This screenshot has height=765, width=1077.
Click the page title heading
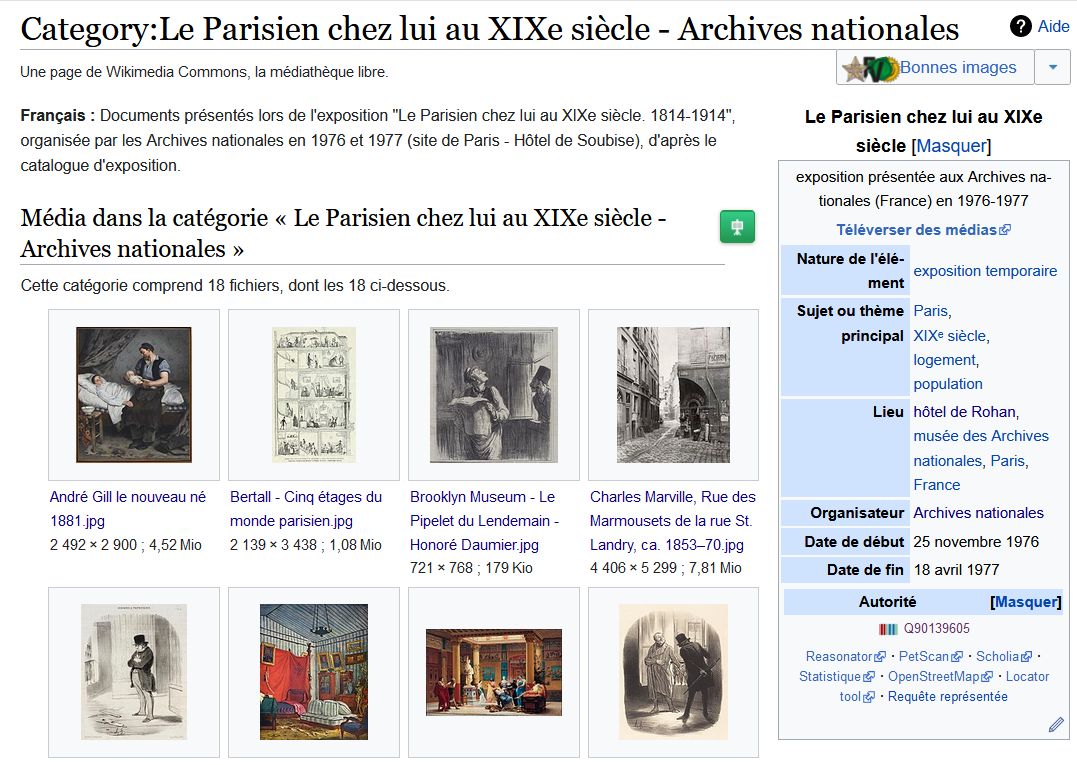point(490,30)
